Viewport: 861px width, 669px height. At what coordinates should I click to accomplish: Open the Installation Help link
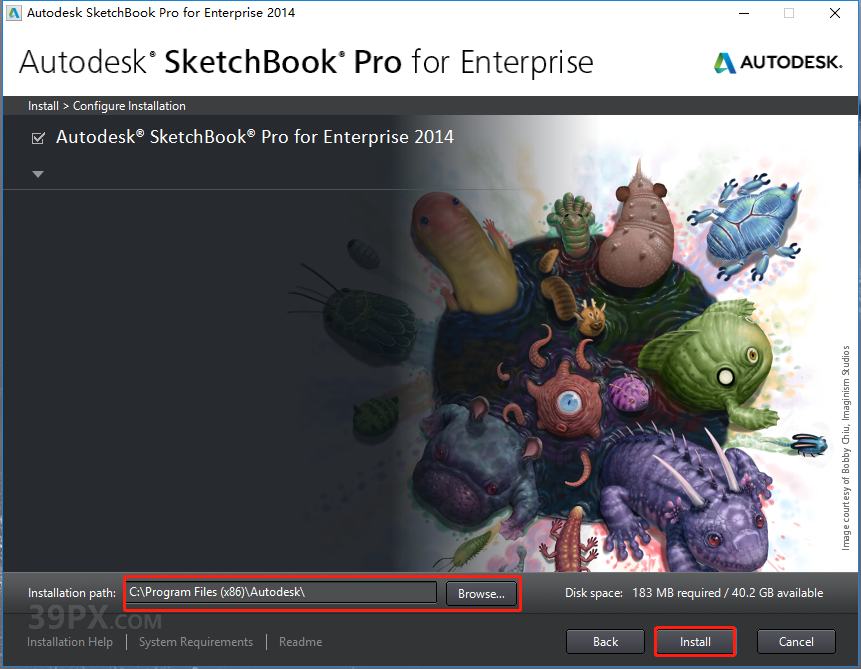click(x=70, y=642)
